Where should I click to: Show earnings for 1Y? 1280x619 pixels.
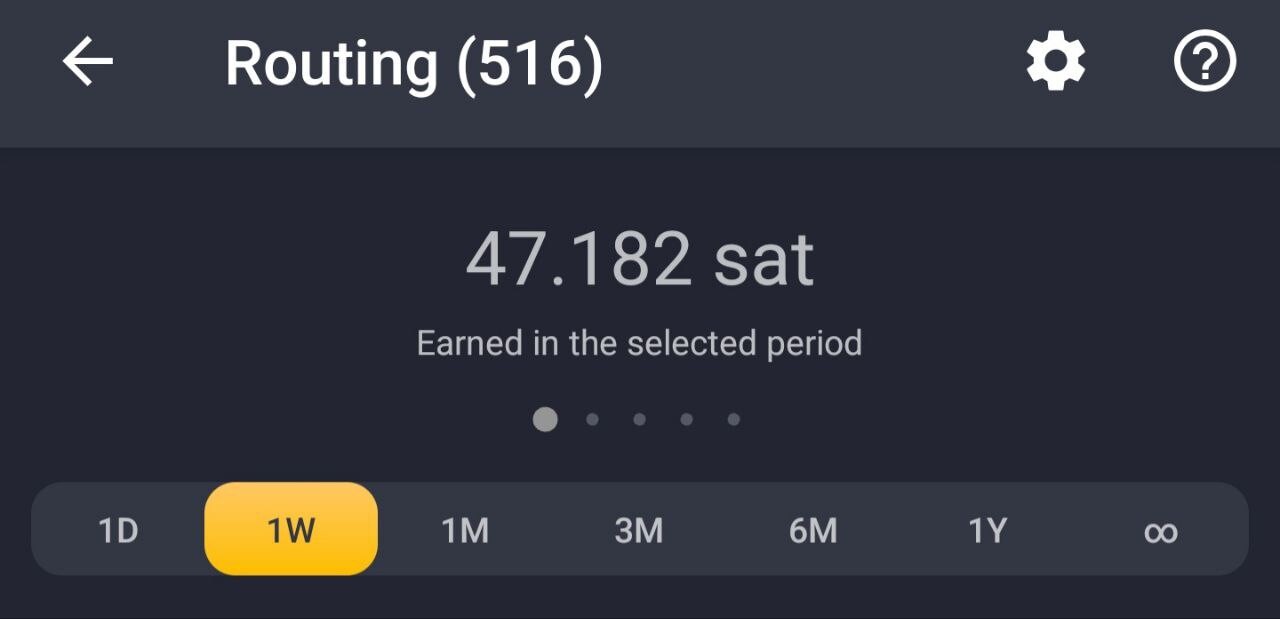point(987,530)
